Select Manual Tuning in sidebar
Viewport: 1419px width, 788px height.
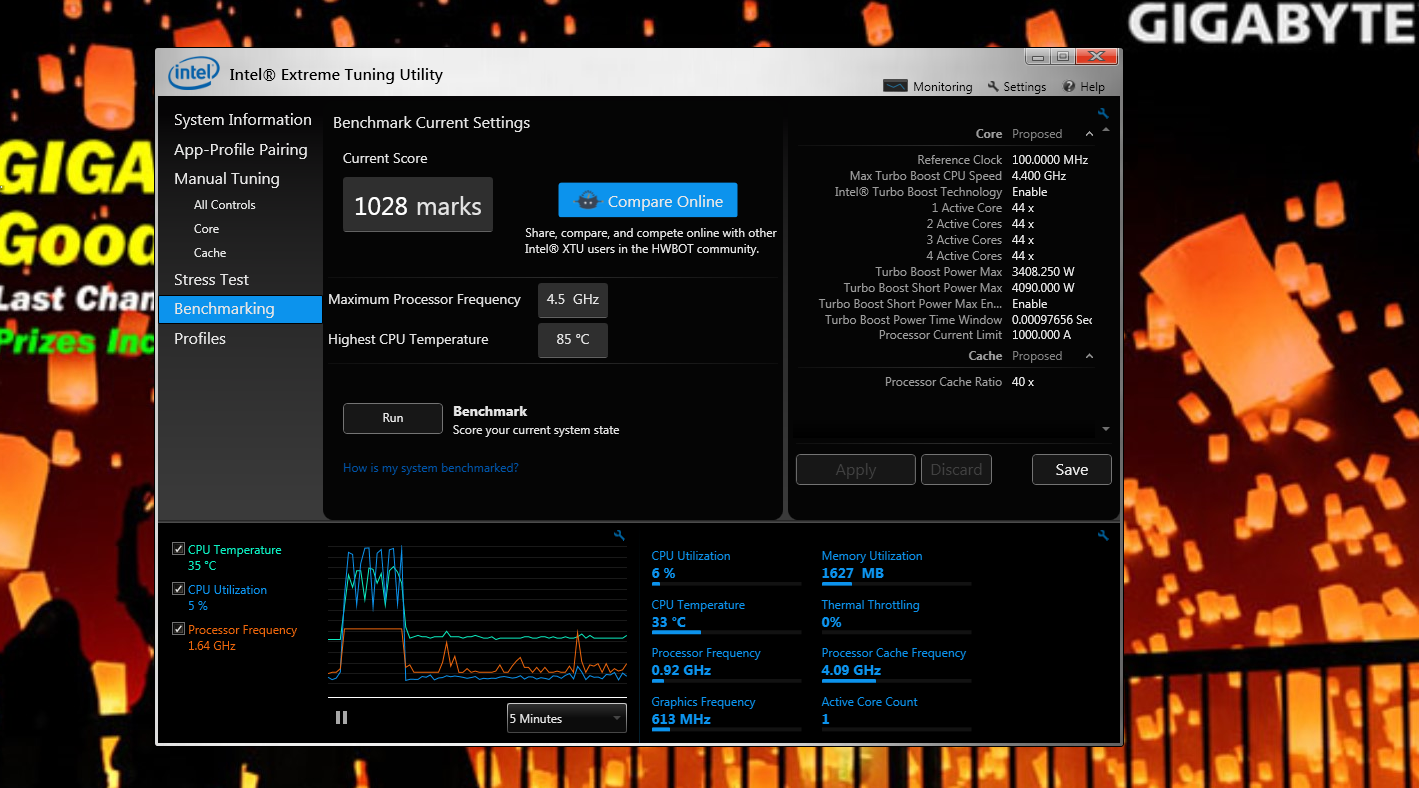point(227,179)
